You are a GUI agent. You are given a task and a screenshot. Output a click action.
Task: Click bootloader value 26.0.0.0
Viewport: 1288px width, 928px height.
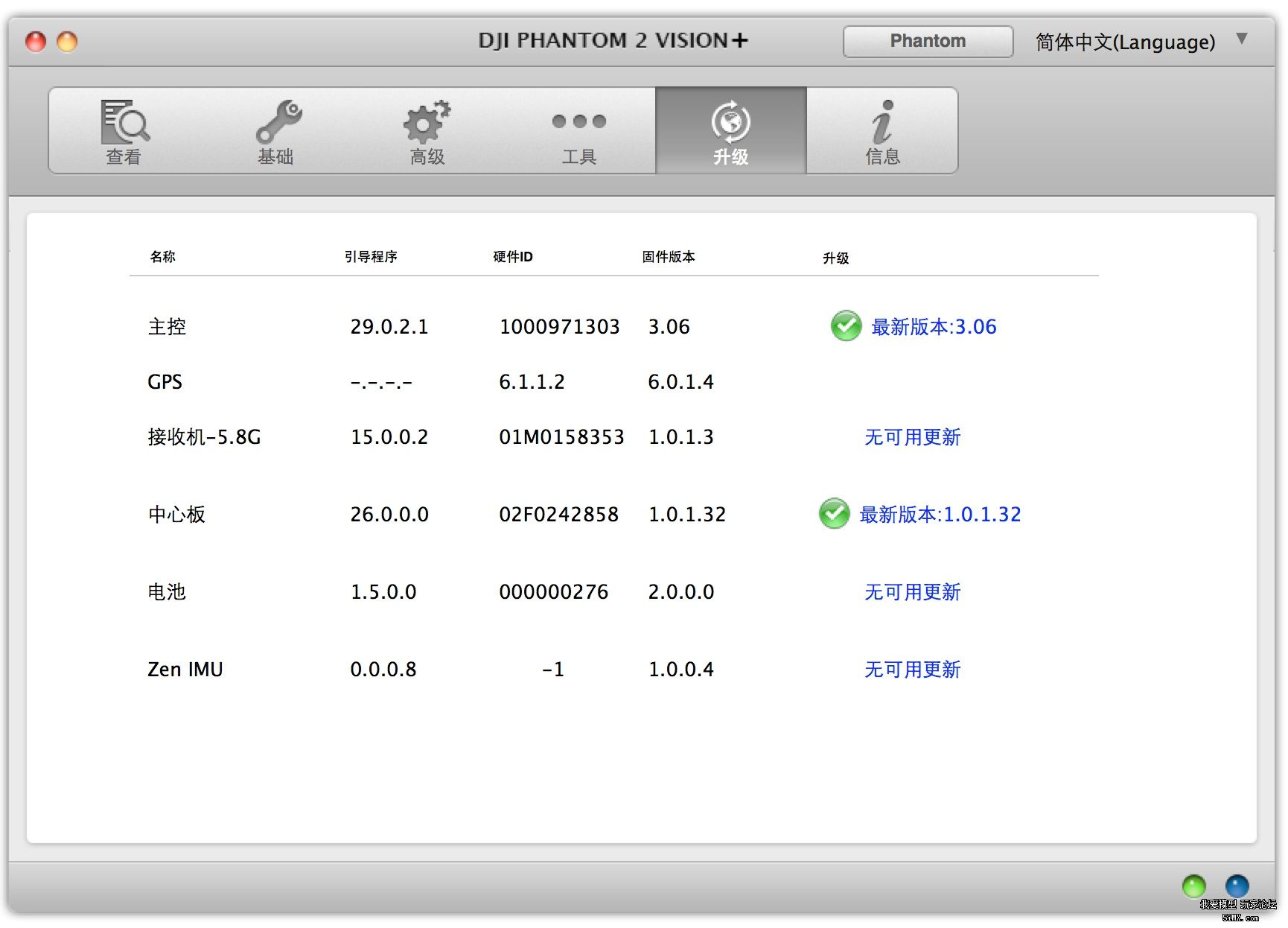click(x=389, y=514)
